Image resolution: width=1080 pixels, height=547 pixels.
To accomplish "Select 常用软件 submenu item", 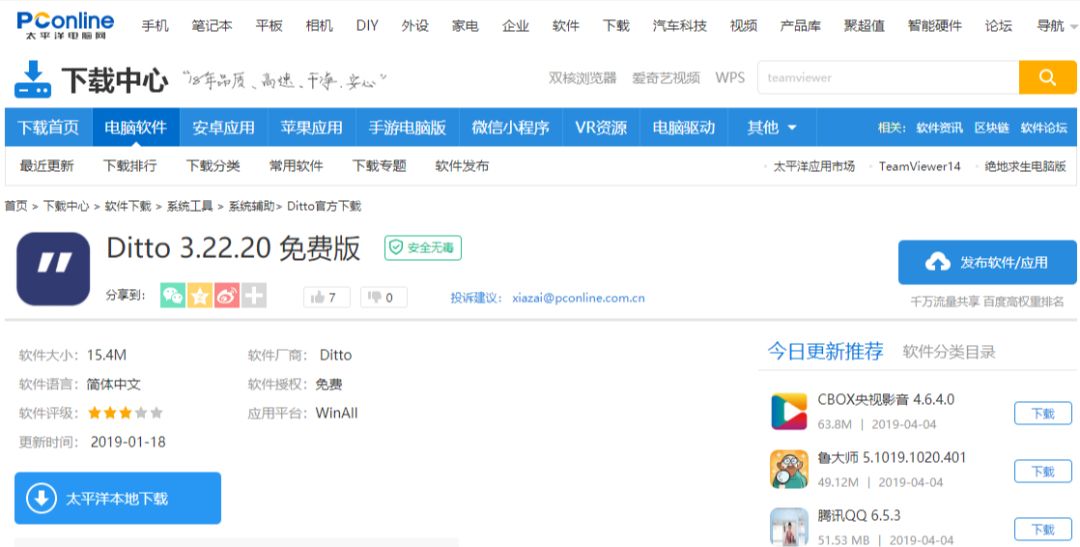I will point(296,166).
